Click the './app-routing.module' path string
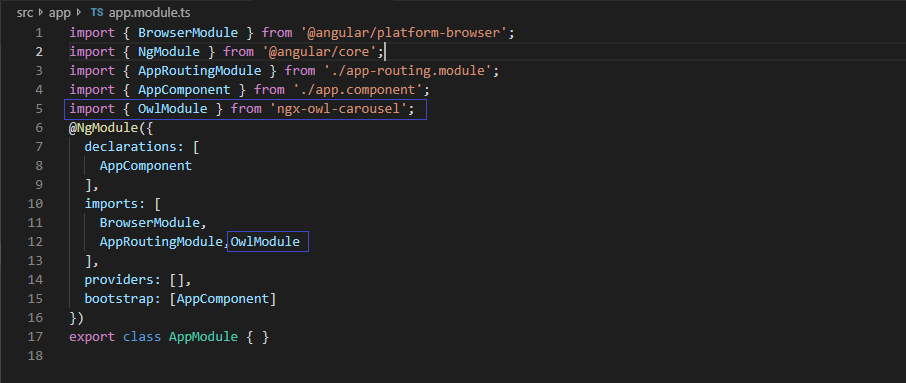Screen dimensions: 906x383 [x=404, y=71]
